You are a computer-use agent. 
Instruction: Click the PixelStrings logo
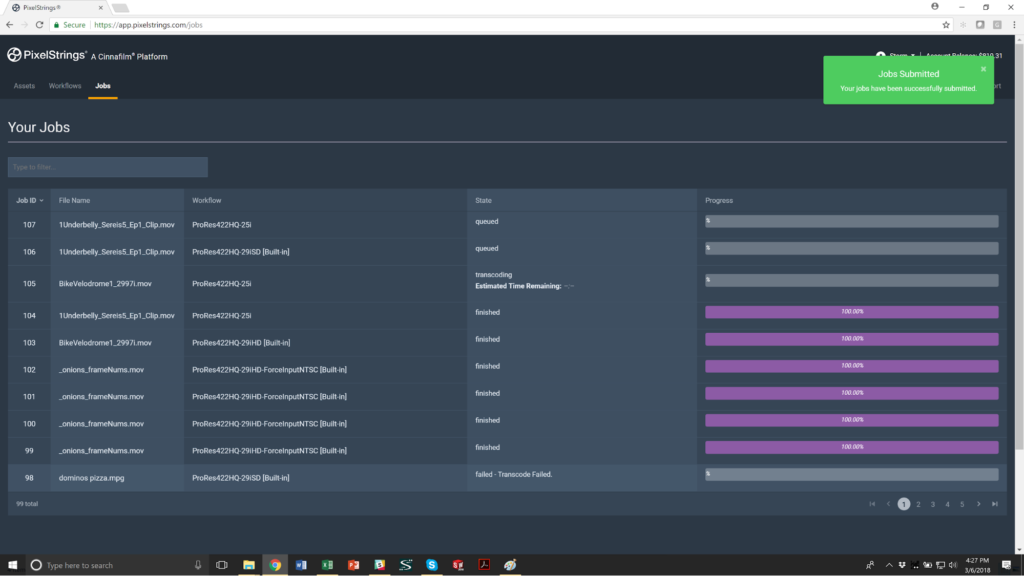46,56
